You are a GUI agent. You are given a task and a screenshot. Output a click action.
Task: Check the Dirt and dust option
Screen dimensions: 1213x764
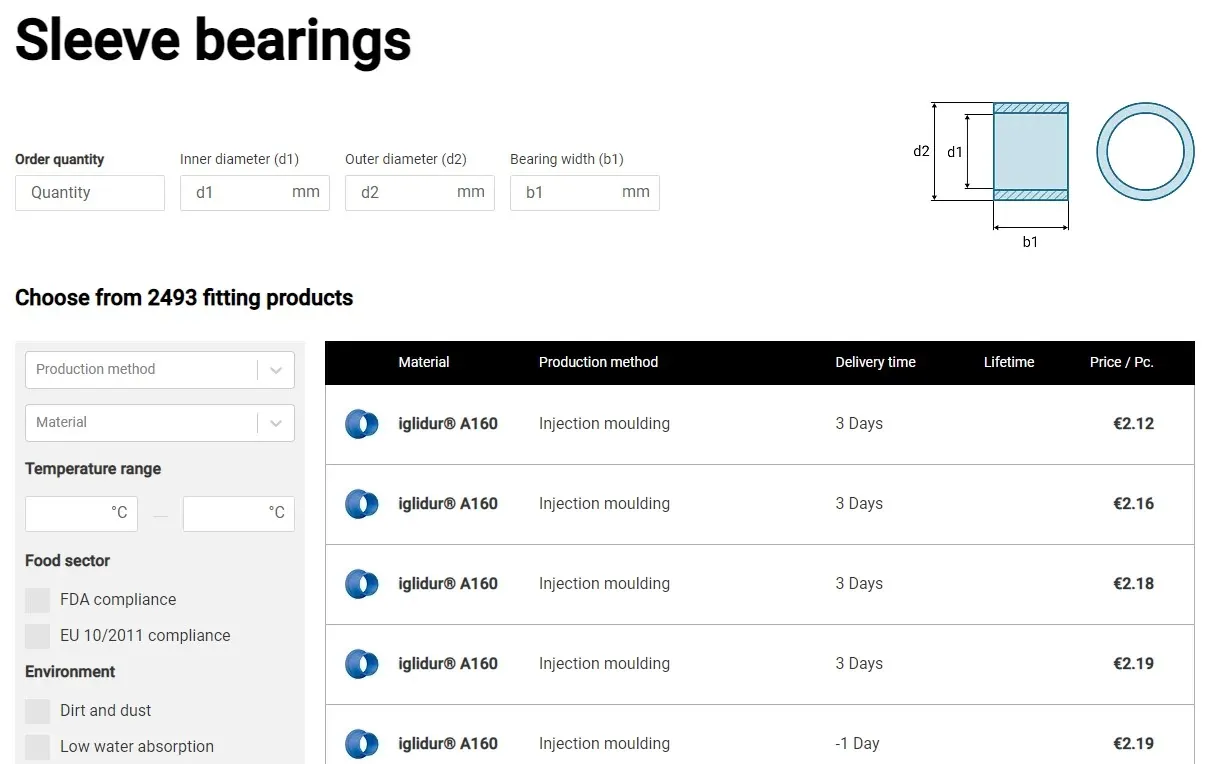coord(38,711)
